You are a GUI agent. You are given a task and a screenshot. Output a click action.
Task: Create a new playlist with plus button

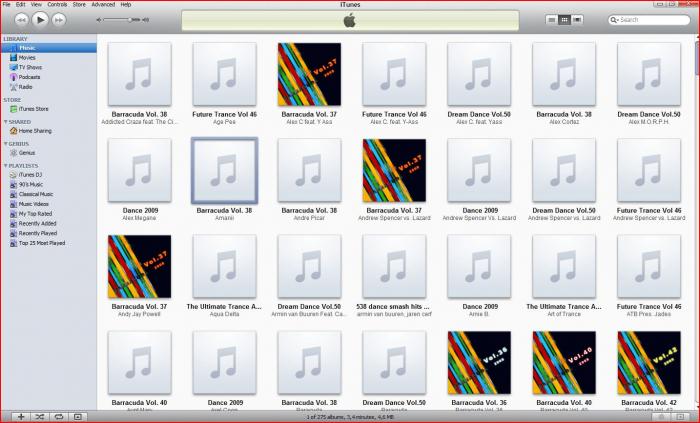pos(20,416)
